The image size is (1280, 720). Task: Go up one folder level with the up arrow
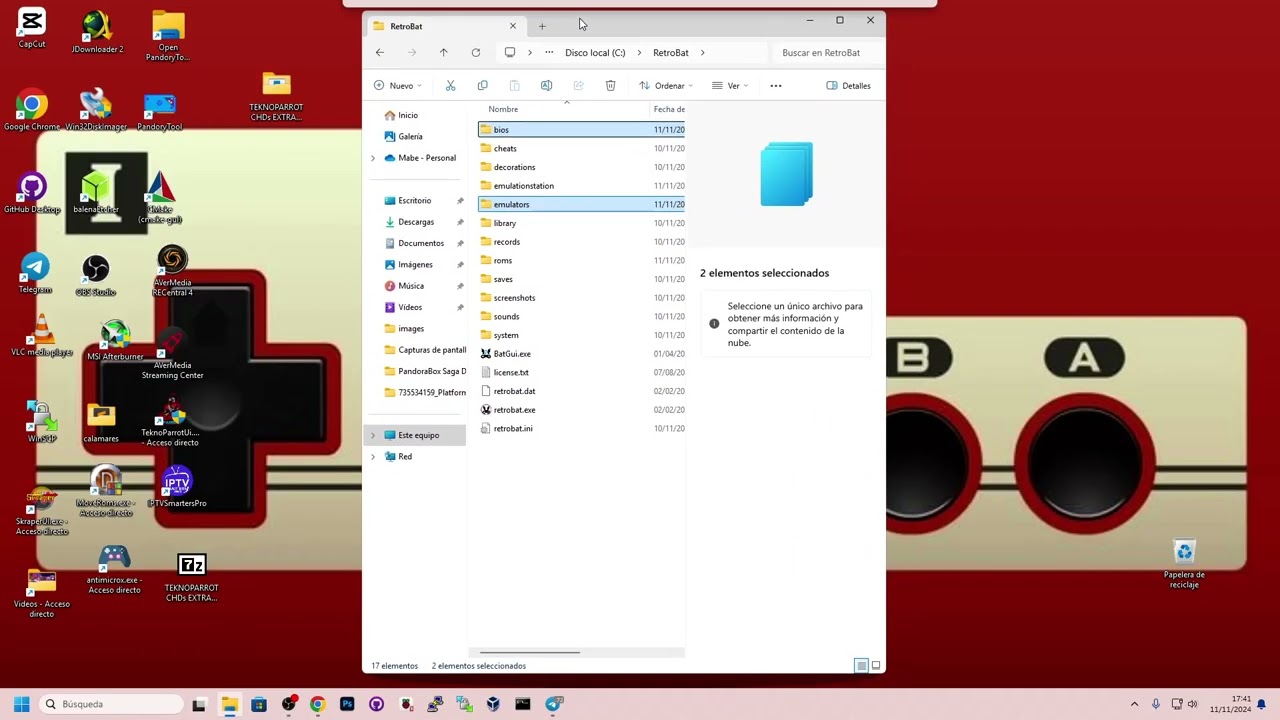point(444,53)
